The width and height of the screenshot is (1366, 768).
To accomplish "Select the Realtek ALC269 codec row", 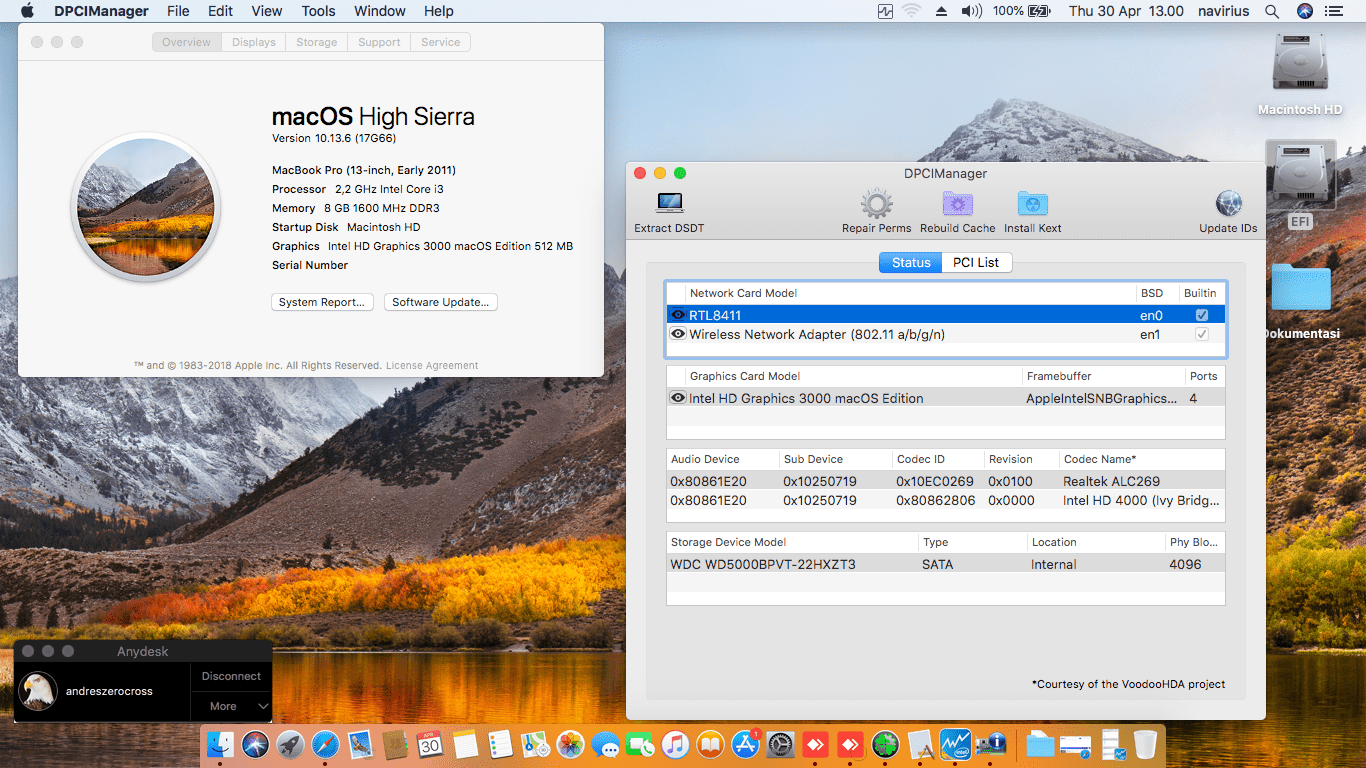I will [x=946, y=481].
